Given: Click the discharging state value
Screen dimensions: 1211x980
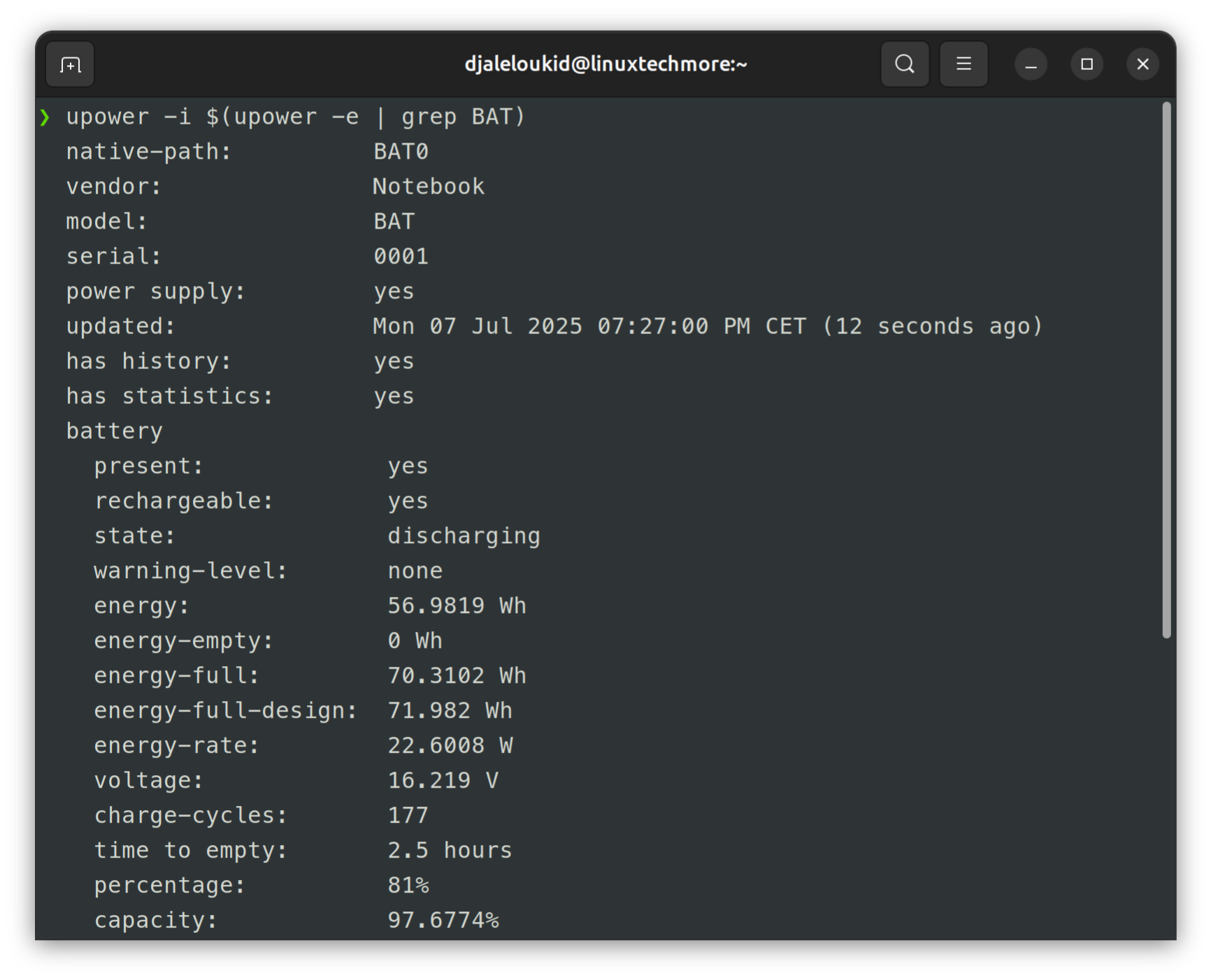Looking at the screenshot, I should (464, 536).
